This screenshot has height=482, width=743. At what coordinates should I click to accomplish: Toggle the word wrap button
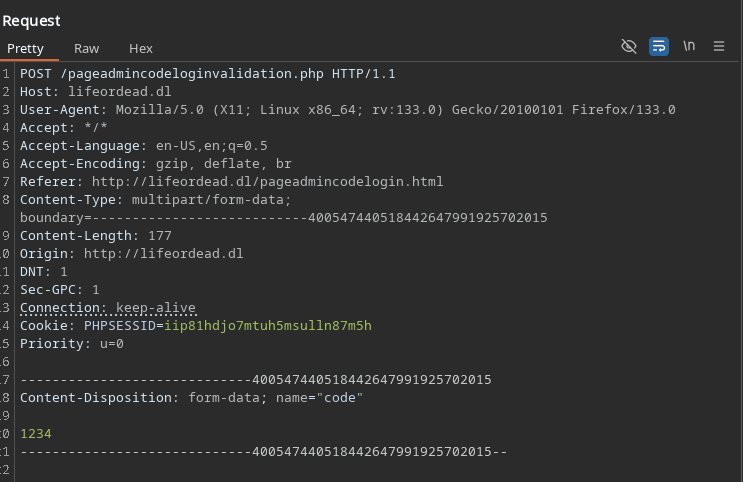coord(659,46)
